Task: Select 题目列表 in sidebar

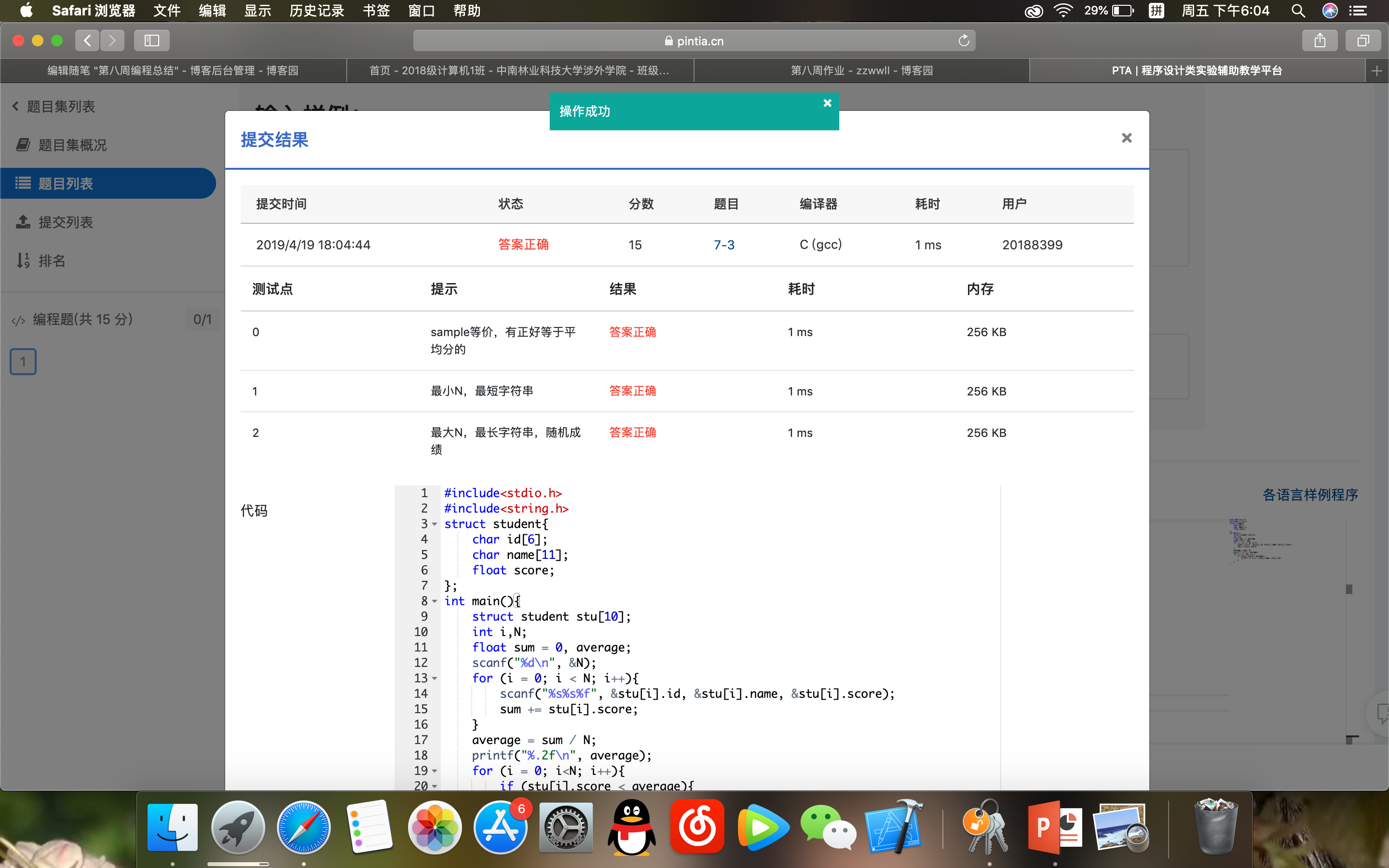Action: [108, 183]
